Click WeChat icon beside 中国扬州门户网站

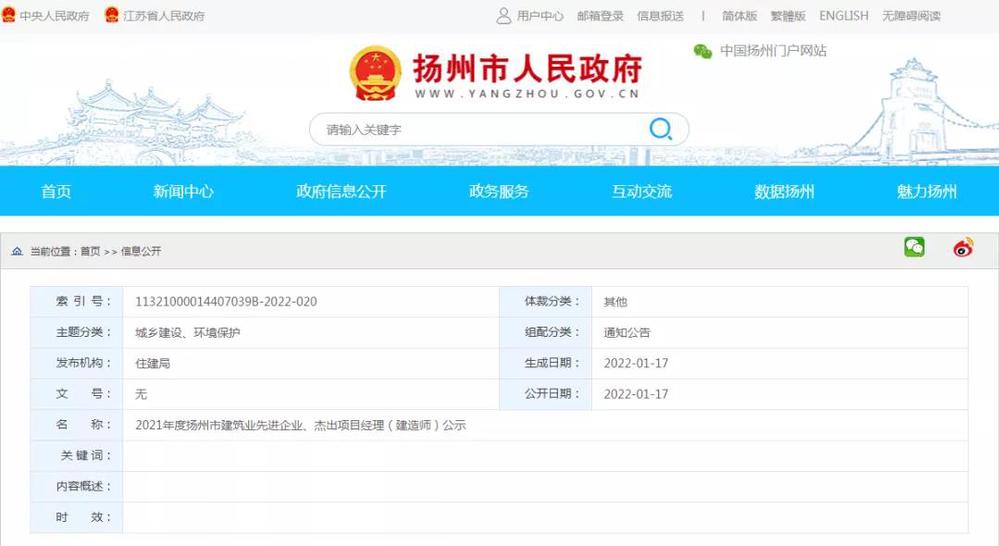pyautogui.click(x=703, y=51)
